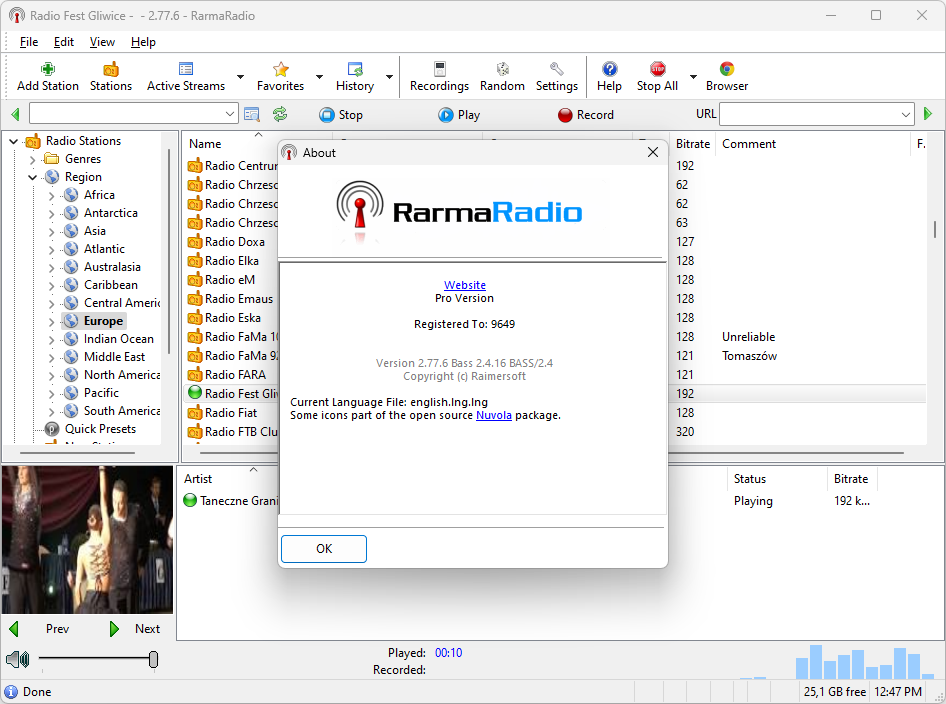Expand the Genres tree node
The height and width of the screenshot is (704, 946).
pos(33,160)
